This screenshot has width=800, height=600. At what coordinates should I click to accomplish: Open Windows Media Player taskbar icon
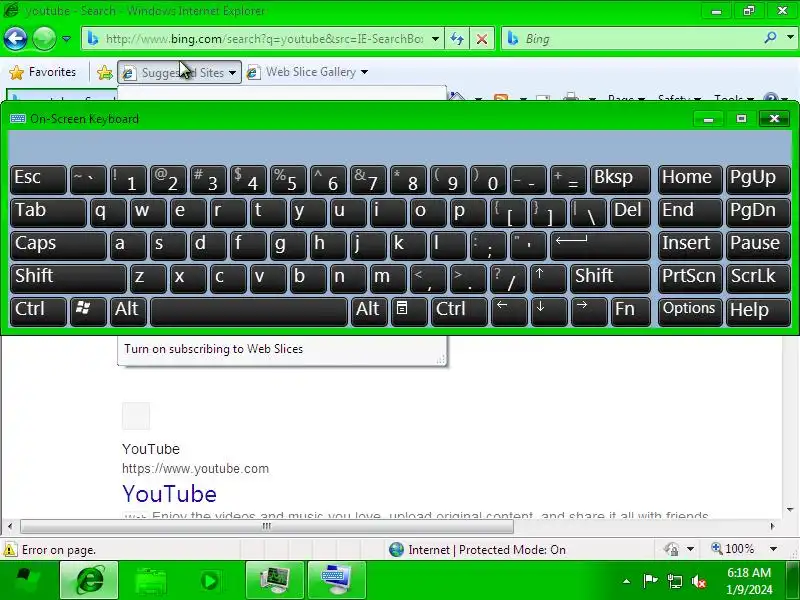click(210, 581)
